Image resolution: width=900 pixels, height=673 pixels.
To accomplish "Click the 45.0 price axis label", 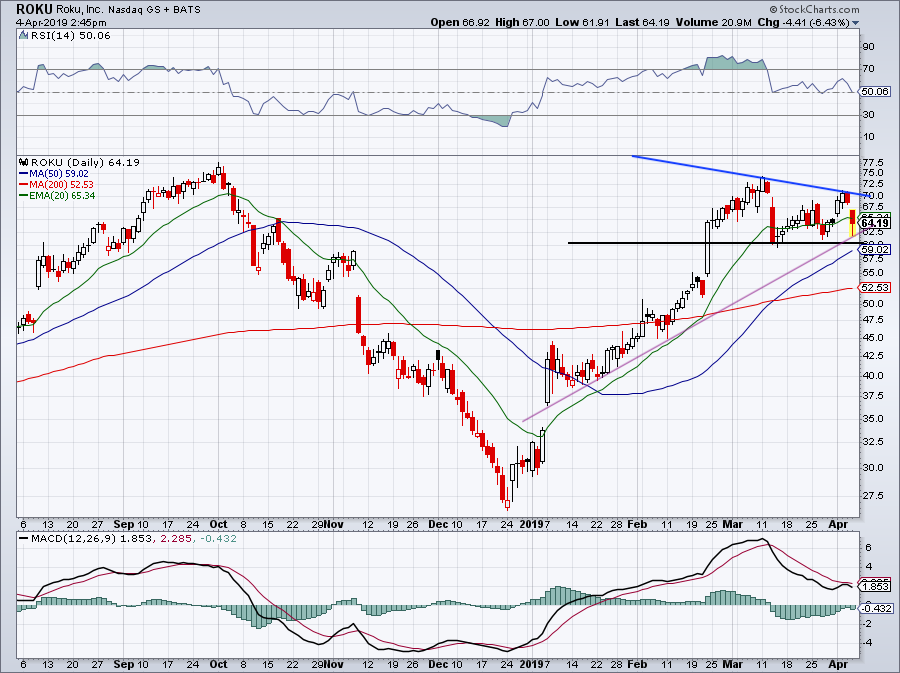I will click(872, 338).
